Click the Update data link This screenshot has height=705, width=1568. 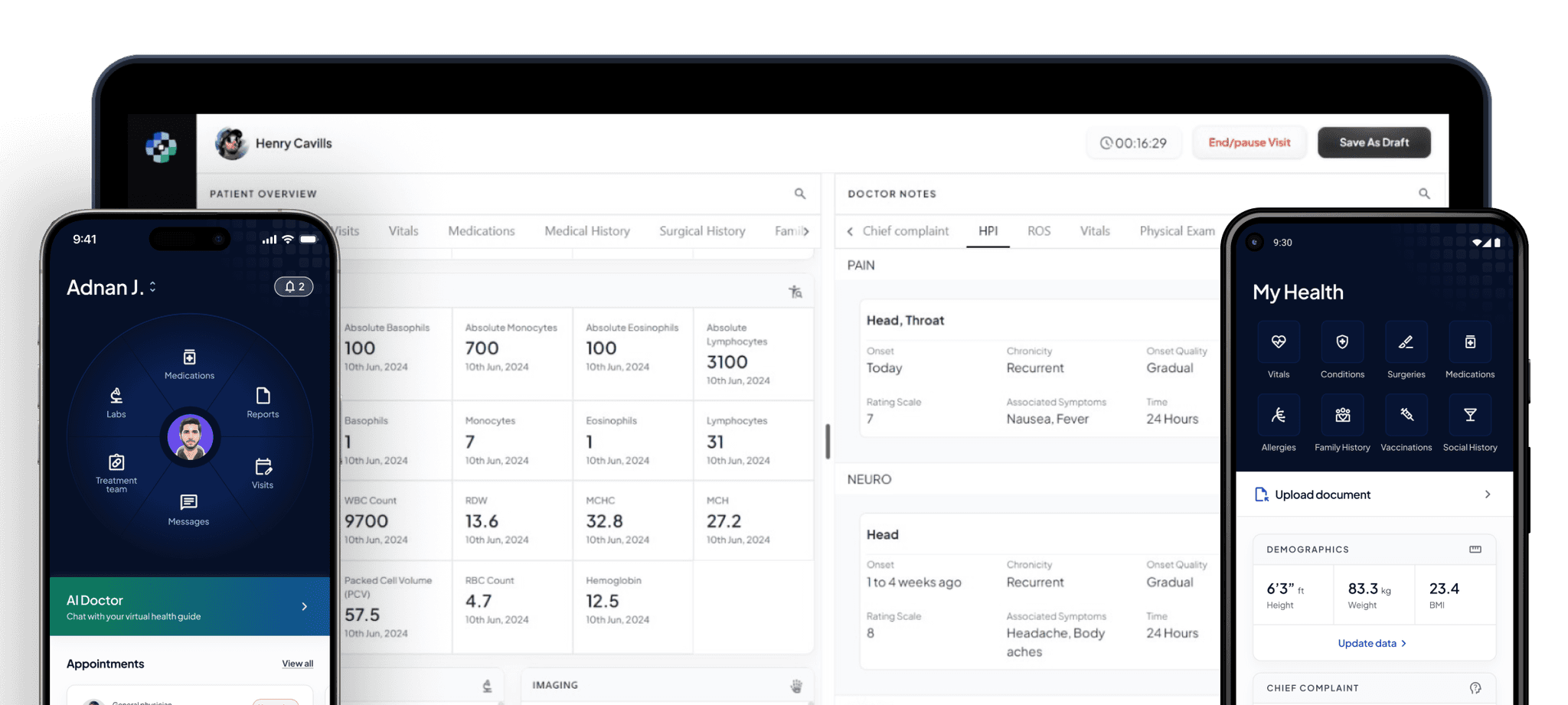(1372, 643)
